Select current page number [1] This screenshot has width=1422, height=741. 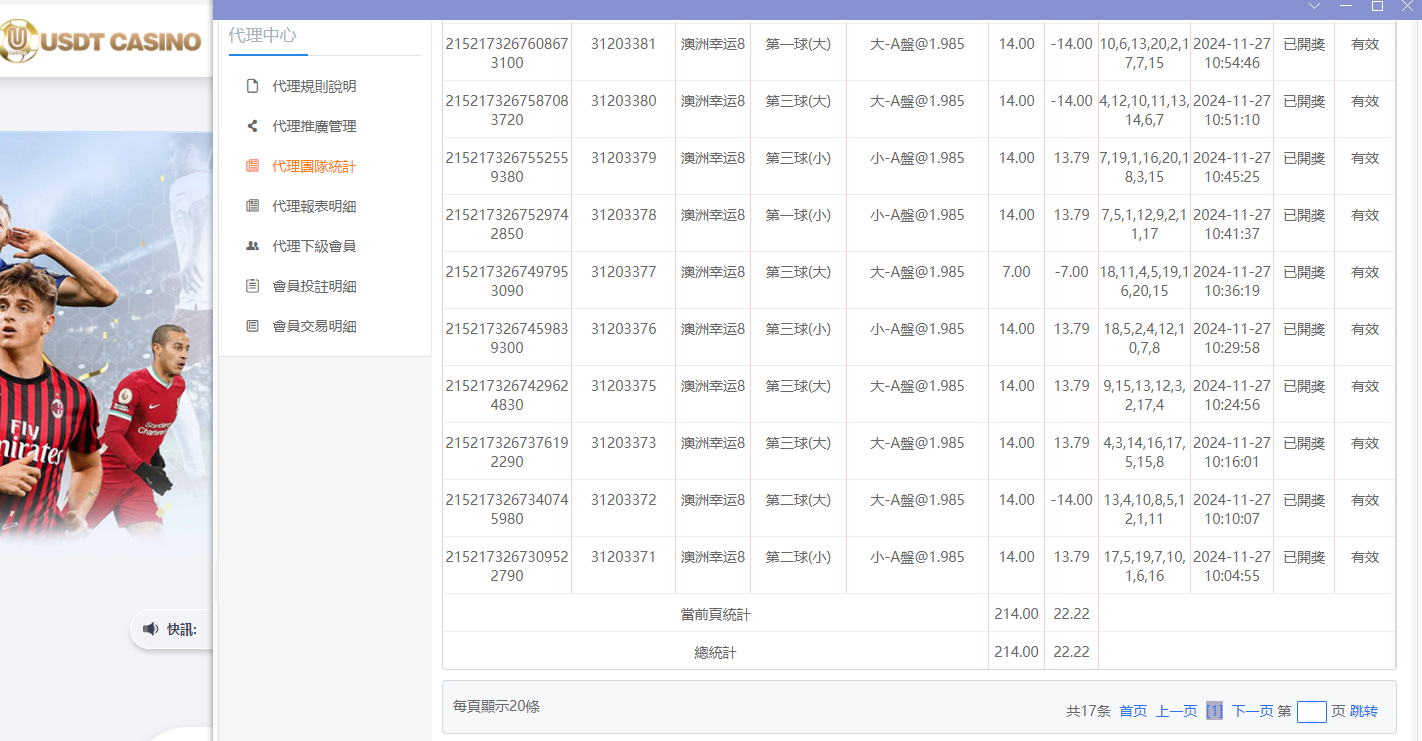(1214, 711)
